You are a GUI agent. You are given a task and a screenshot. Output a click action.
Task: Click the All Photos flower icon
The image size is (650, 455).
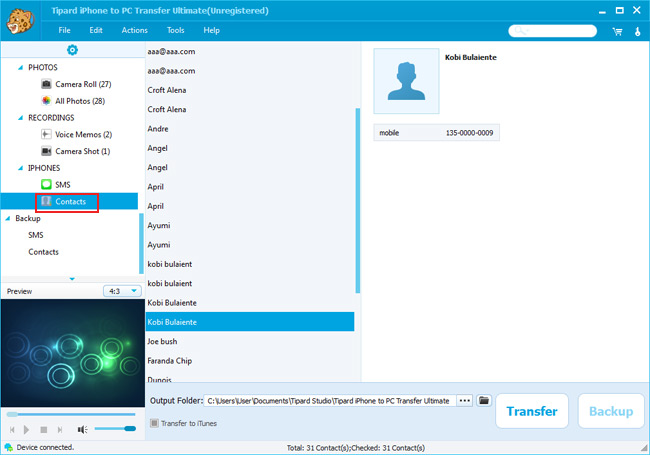pyautogui.click(x=46, y=101)
